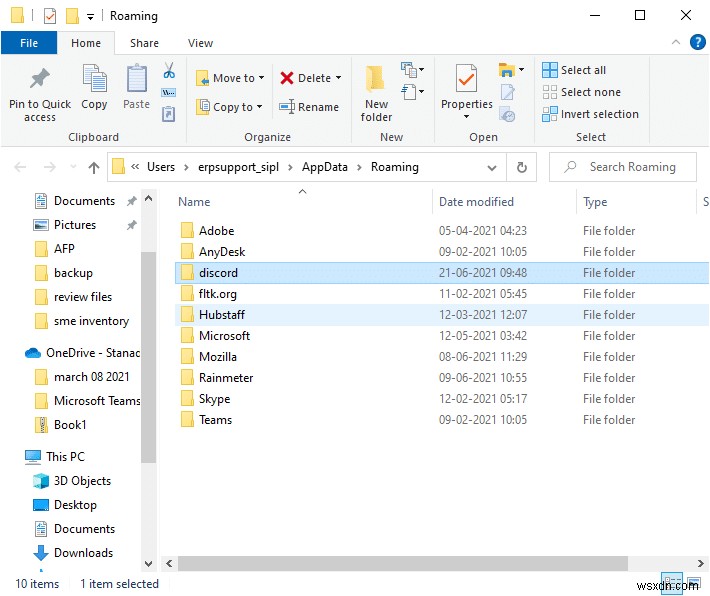
Task: Refresh the Roaming folder
Action: pyautogui.click(x=522, y=168)
